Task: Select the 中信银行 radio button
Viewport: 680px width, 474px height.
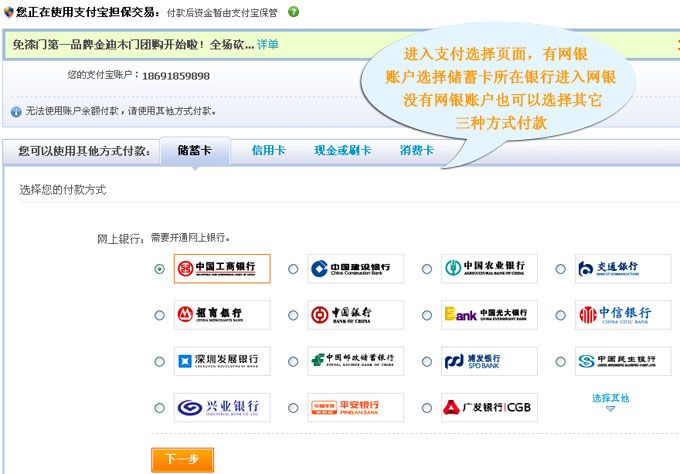Action: 560,315
